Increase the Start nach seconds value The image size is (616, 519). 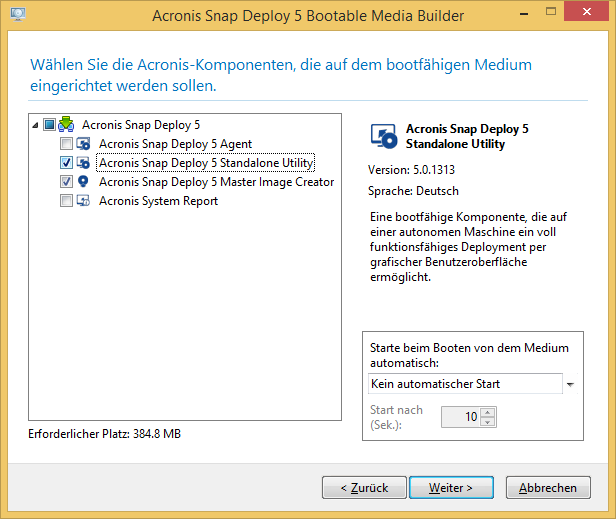point(488,412)
